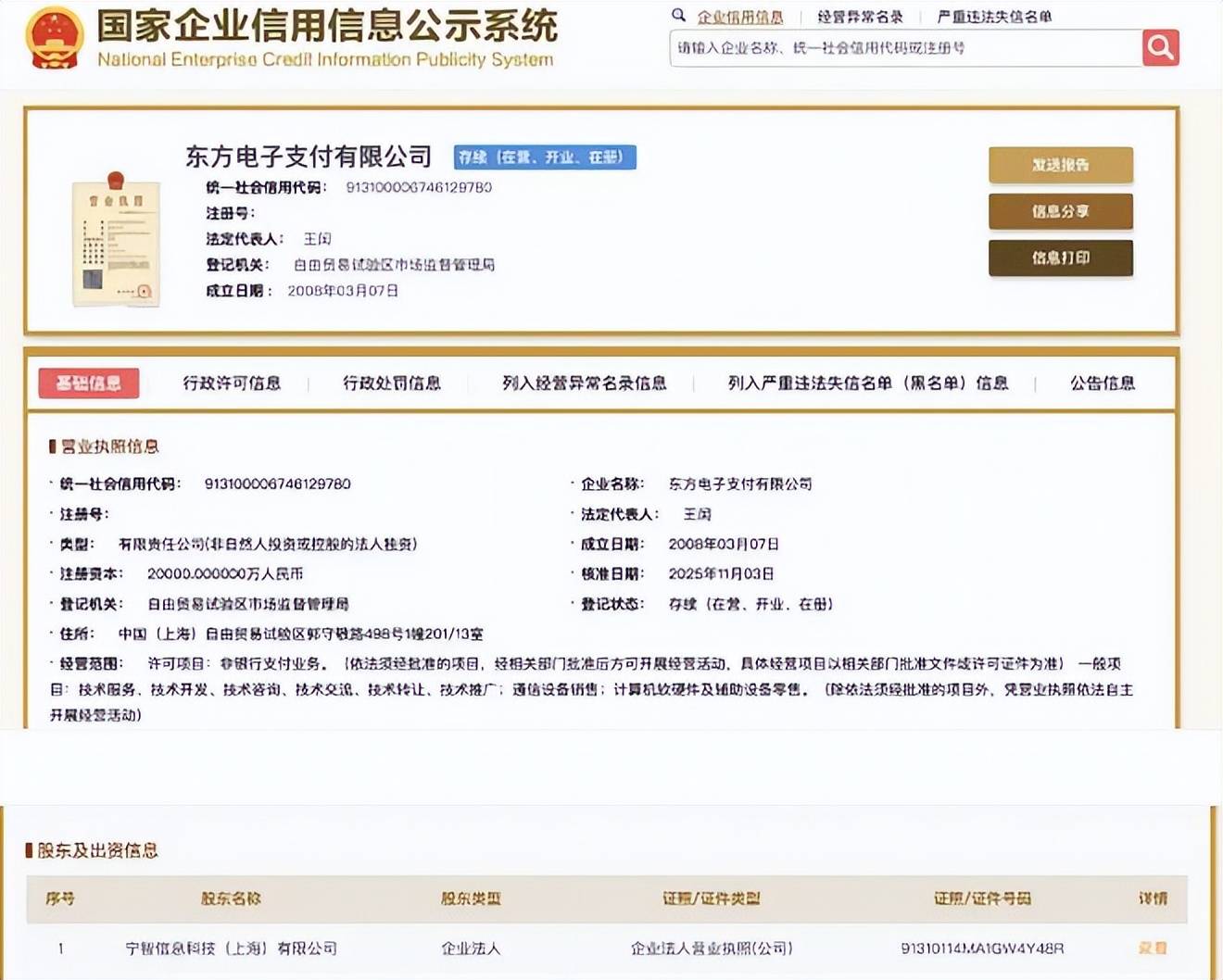Open the 列入严重违法失信名单（黑名单）信息 tab
The width and height of the screenshot is (1223, 980).
click(x=867, y=383)
